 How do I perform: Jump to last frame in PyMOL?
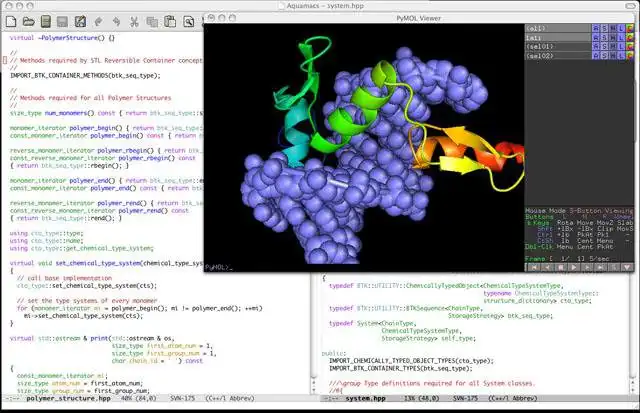pos(601,267)
